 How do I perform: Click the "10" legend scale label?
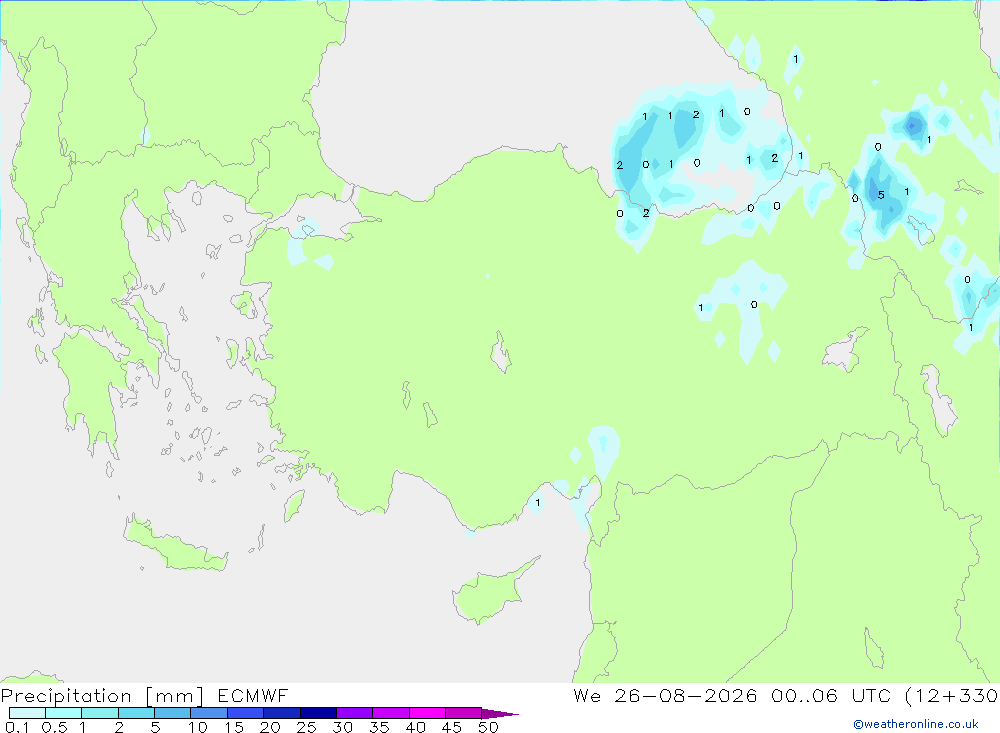point(198,727)
